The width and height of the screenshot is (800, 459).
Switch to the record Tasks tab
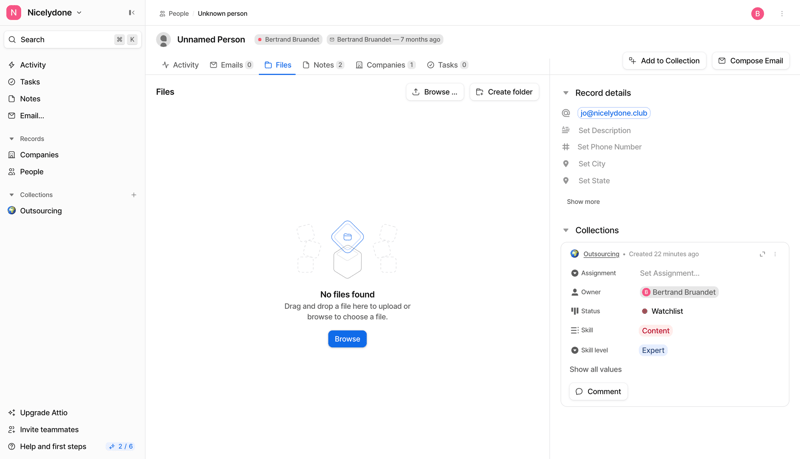click(447, 65)
